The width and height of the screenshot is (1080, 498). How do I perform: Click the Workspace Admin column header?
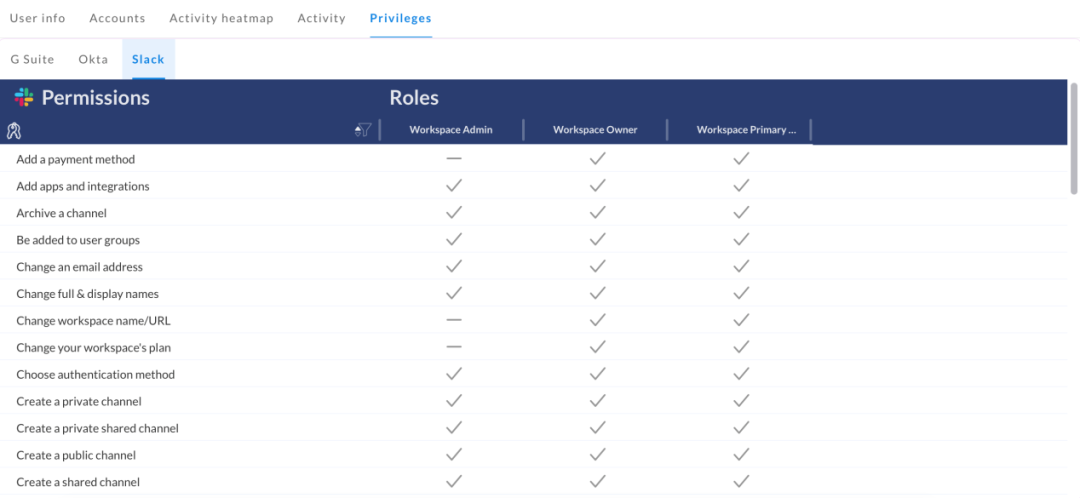(451, 130)
